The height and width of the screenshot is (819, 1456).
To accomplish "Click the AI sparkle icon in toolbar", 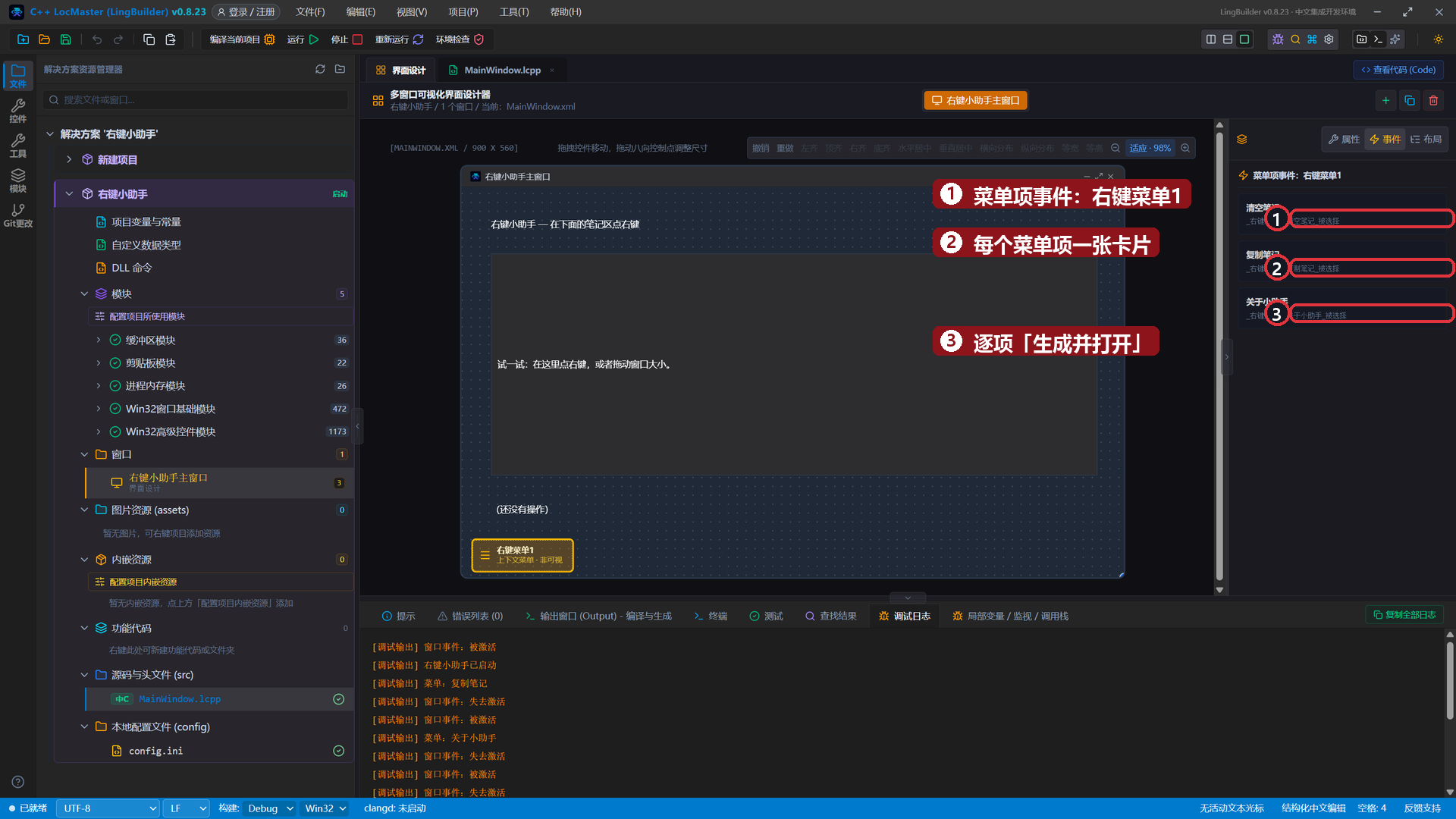I will point(1395,39).
